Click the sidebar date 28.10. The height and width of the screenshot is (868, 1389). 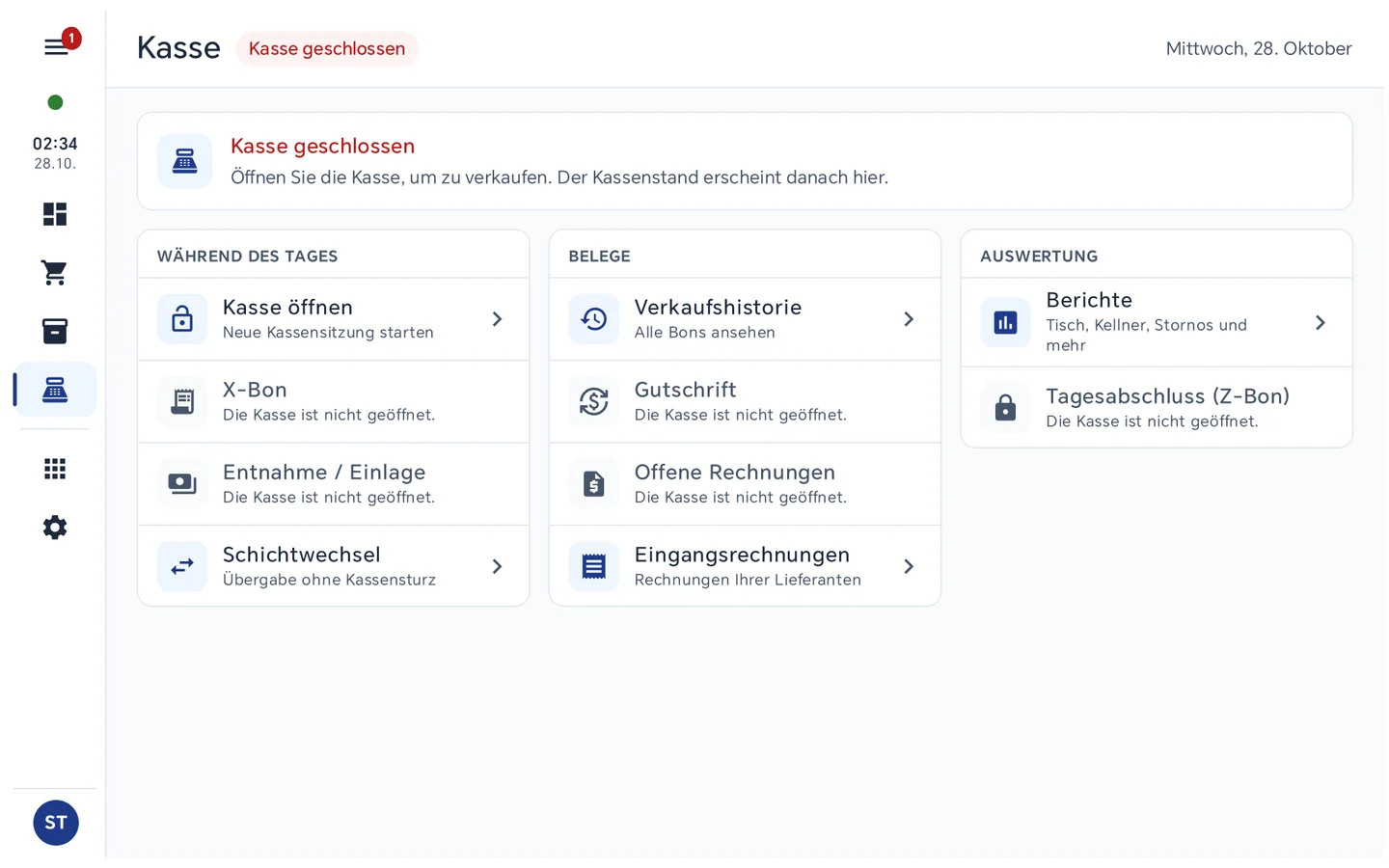click(x=55, y=164)
